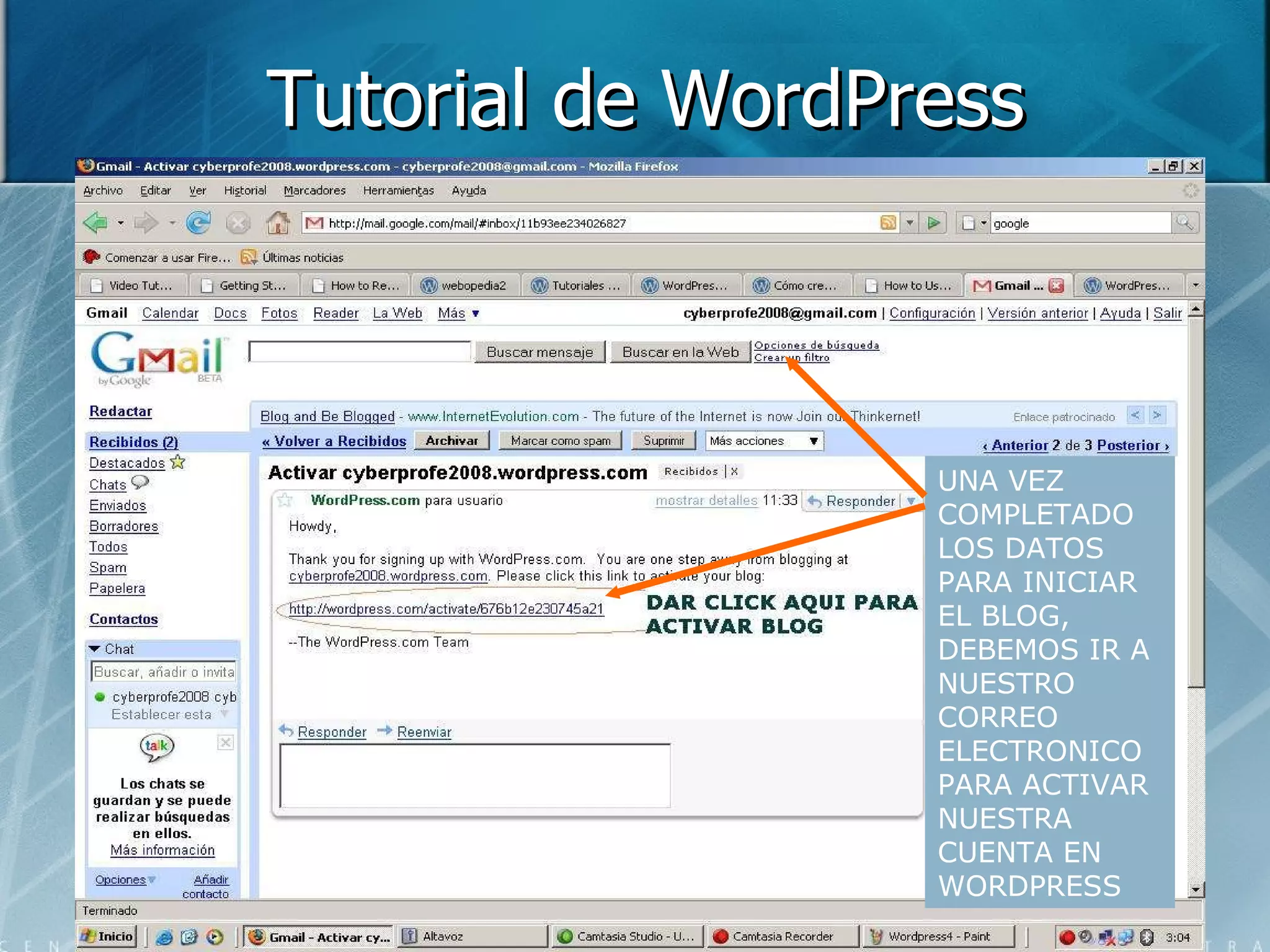This screenshot has height=952, width=1270.
Task: Click the page scrollbar down arrow
Action: click(x=1196, y=890)
